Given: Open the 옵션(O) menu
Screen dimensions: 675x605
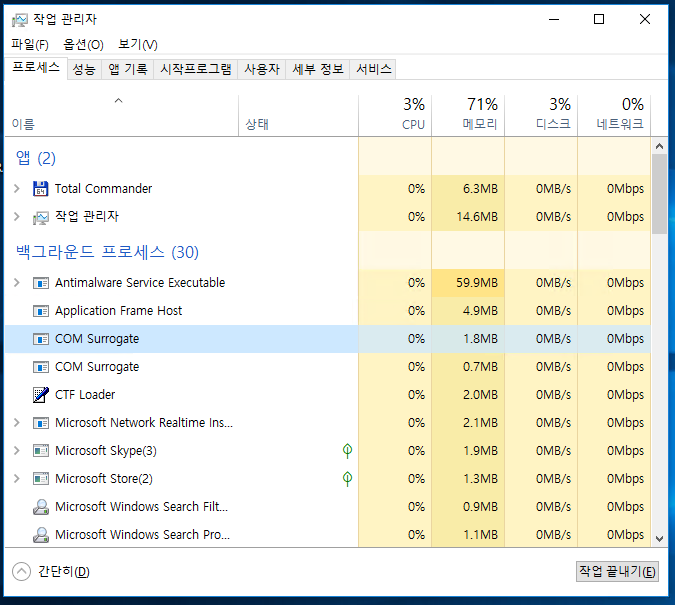Looking at the screenshot, I should pos(84,44).
